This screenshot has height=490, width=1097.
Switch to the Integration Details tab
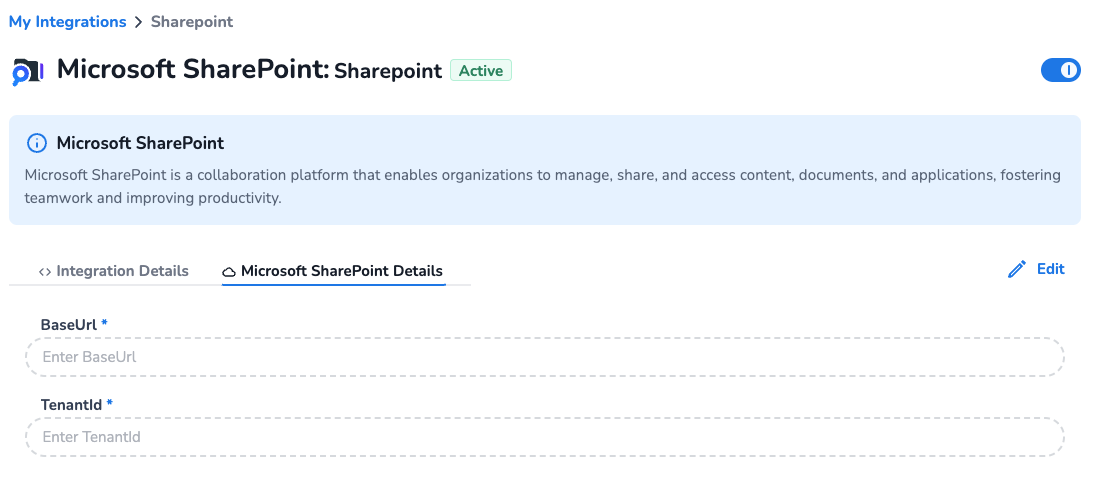click(122, 271)
